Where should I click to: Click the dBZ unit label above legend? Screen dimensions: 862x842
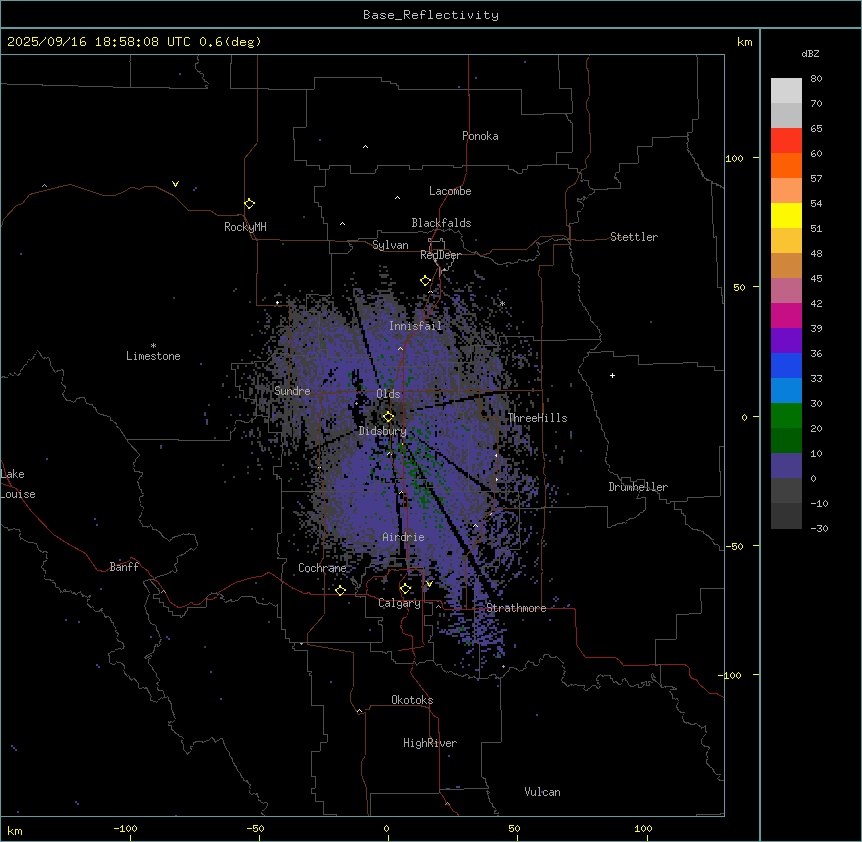click(x=810, y=53)
